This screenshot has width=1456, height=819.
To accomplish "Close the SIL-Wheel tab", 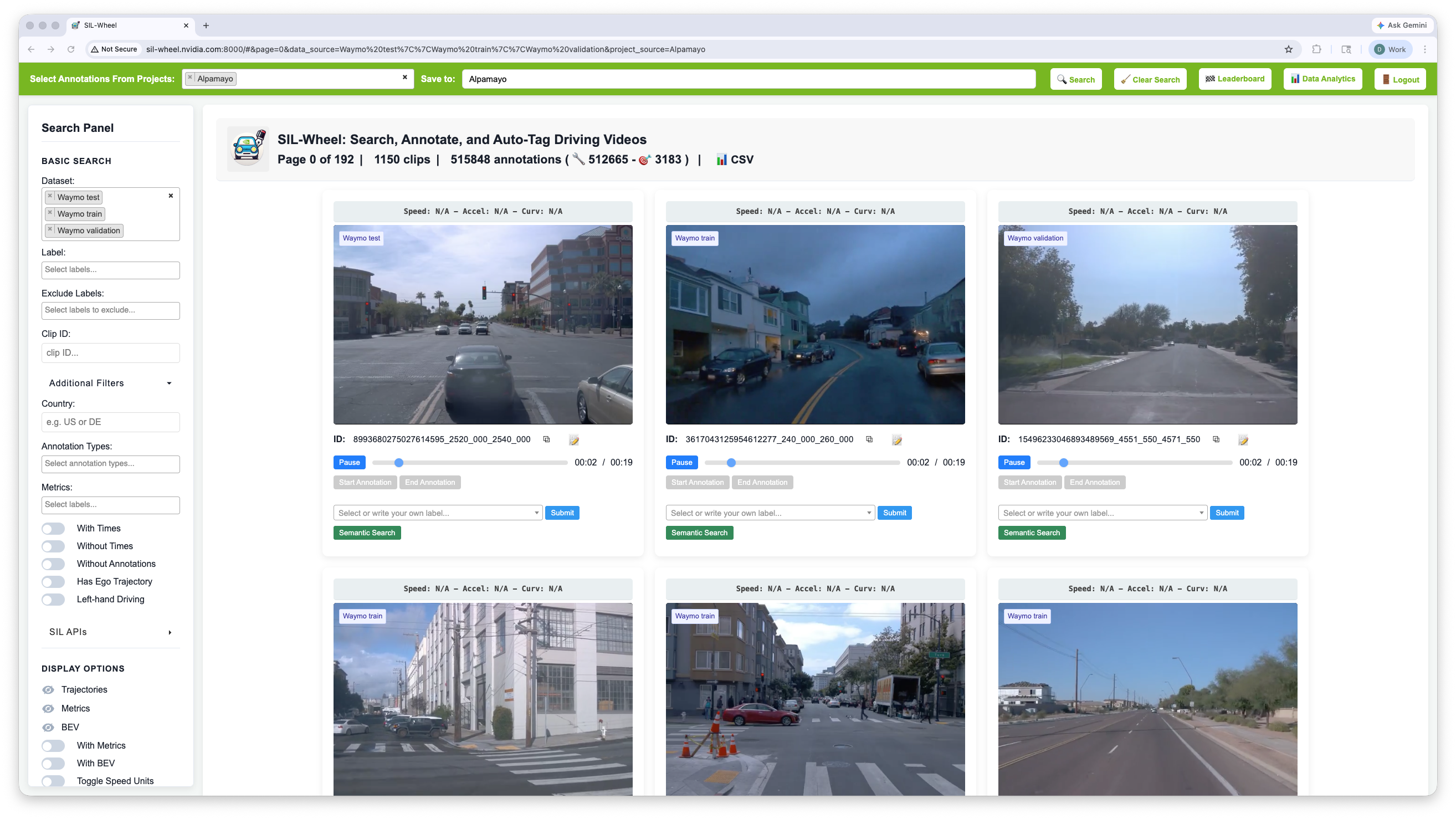I will coord(186,25).
